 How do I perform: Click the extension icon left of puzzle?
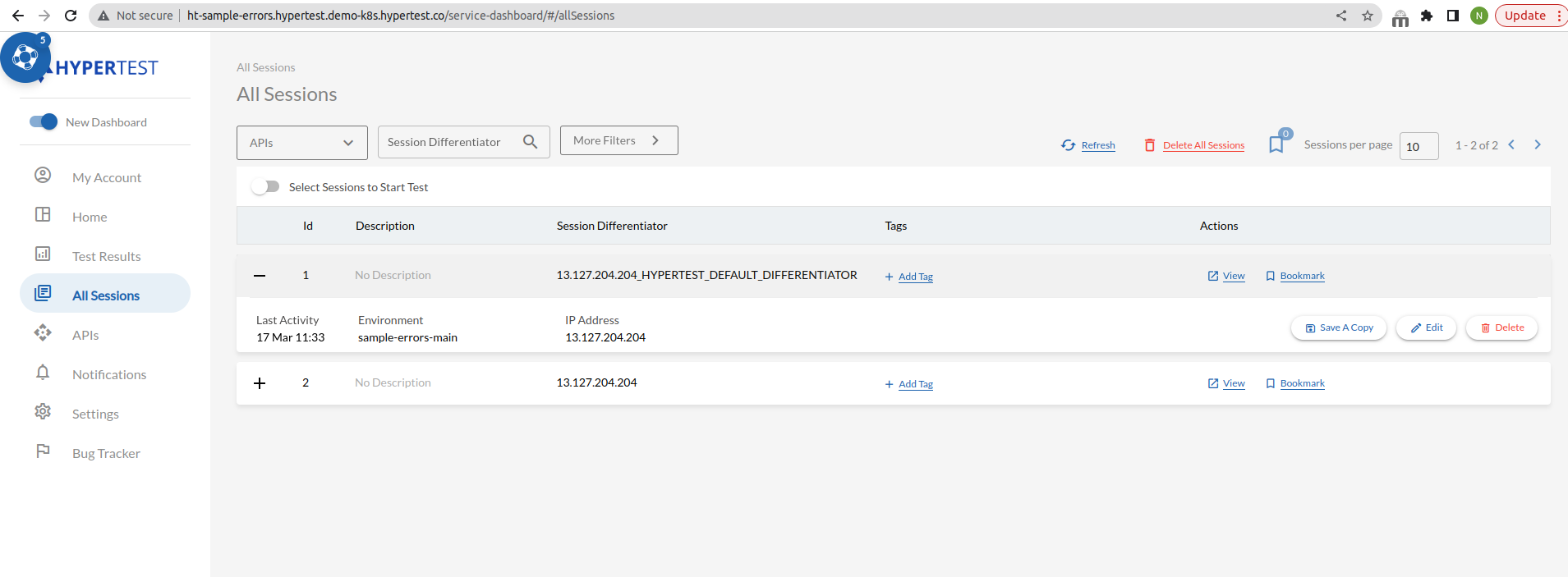click(1400, 17)
